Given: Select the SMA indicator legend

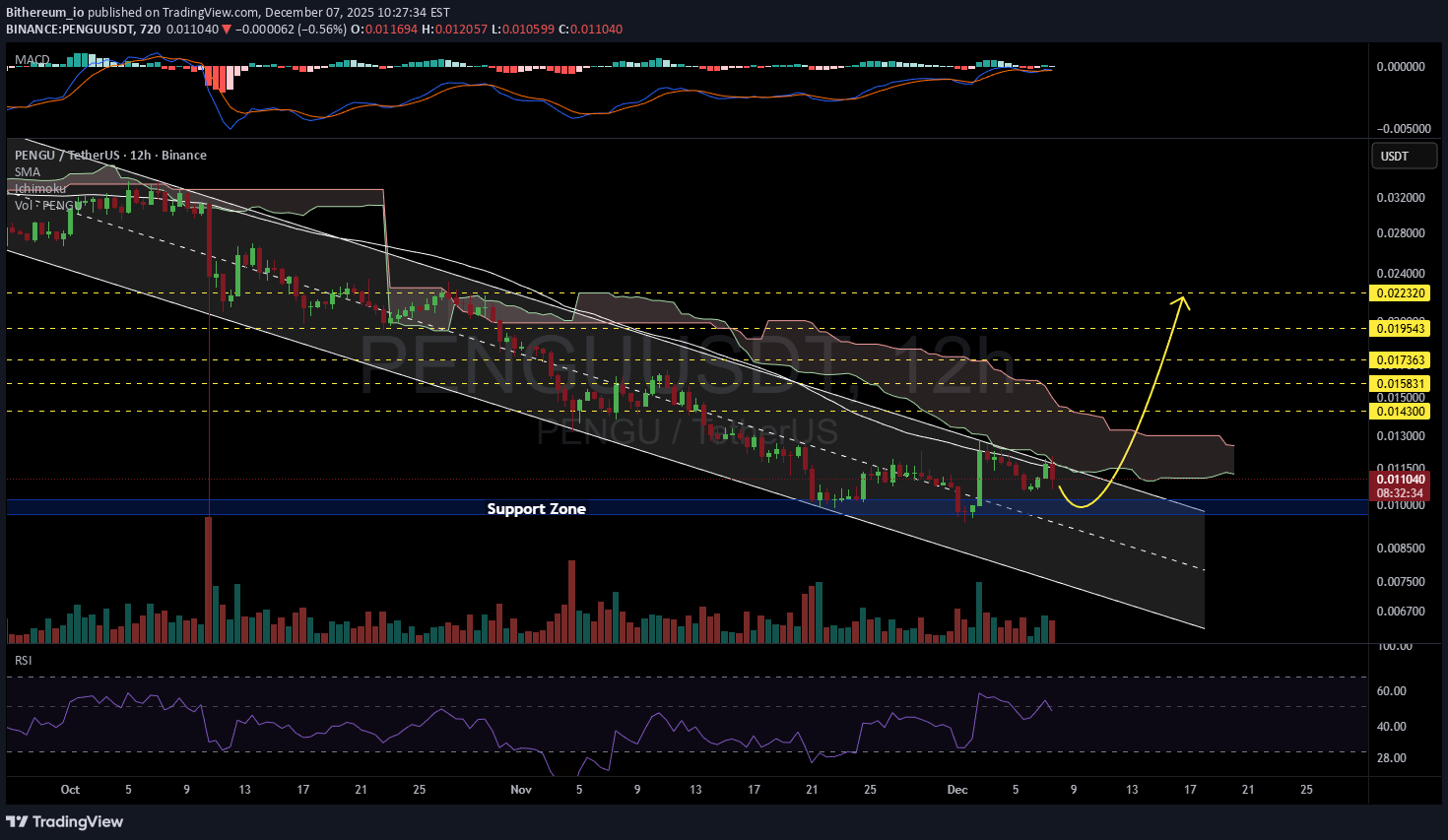Looking at the screenshot, I should (28, 172).
